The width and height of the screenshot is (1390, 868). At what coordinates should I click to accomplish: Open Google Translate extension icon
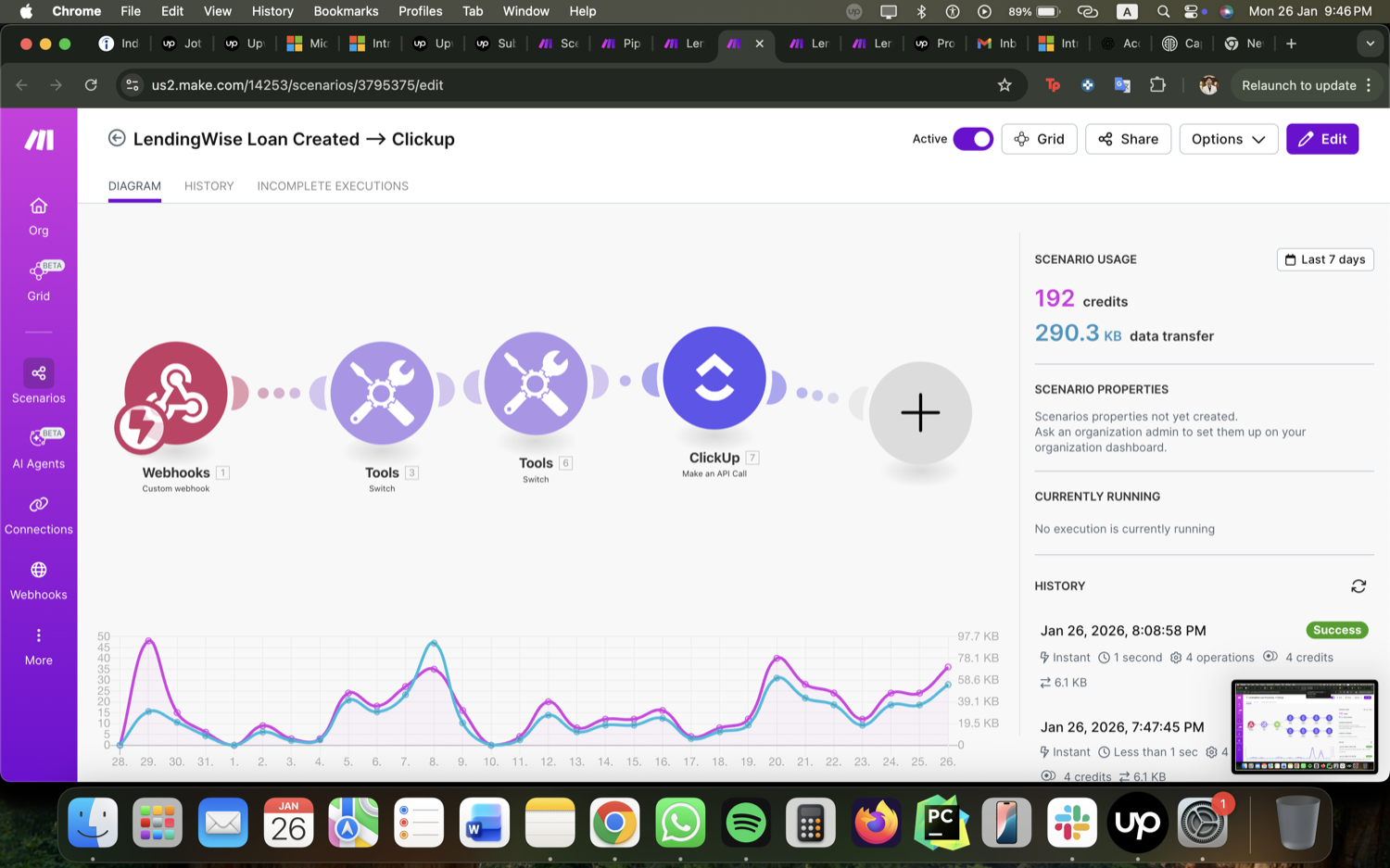[1122, 85]
